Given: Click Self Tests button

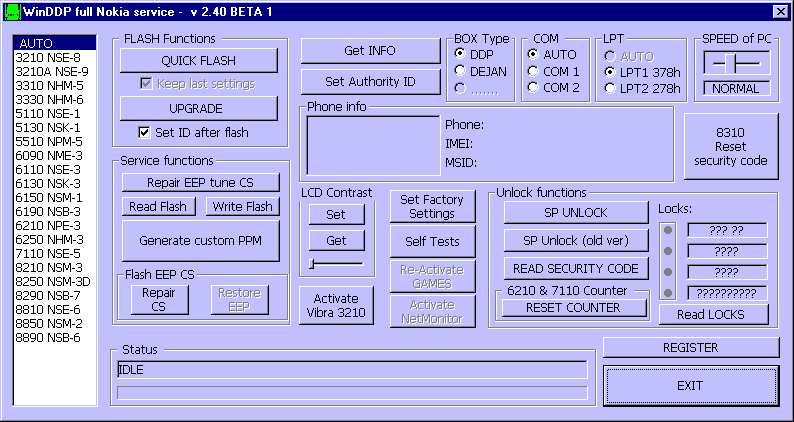Looking at the screenshot, I should click(432, 242).
